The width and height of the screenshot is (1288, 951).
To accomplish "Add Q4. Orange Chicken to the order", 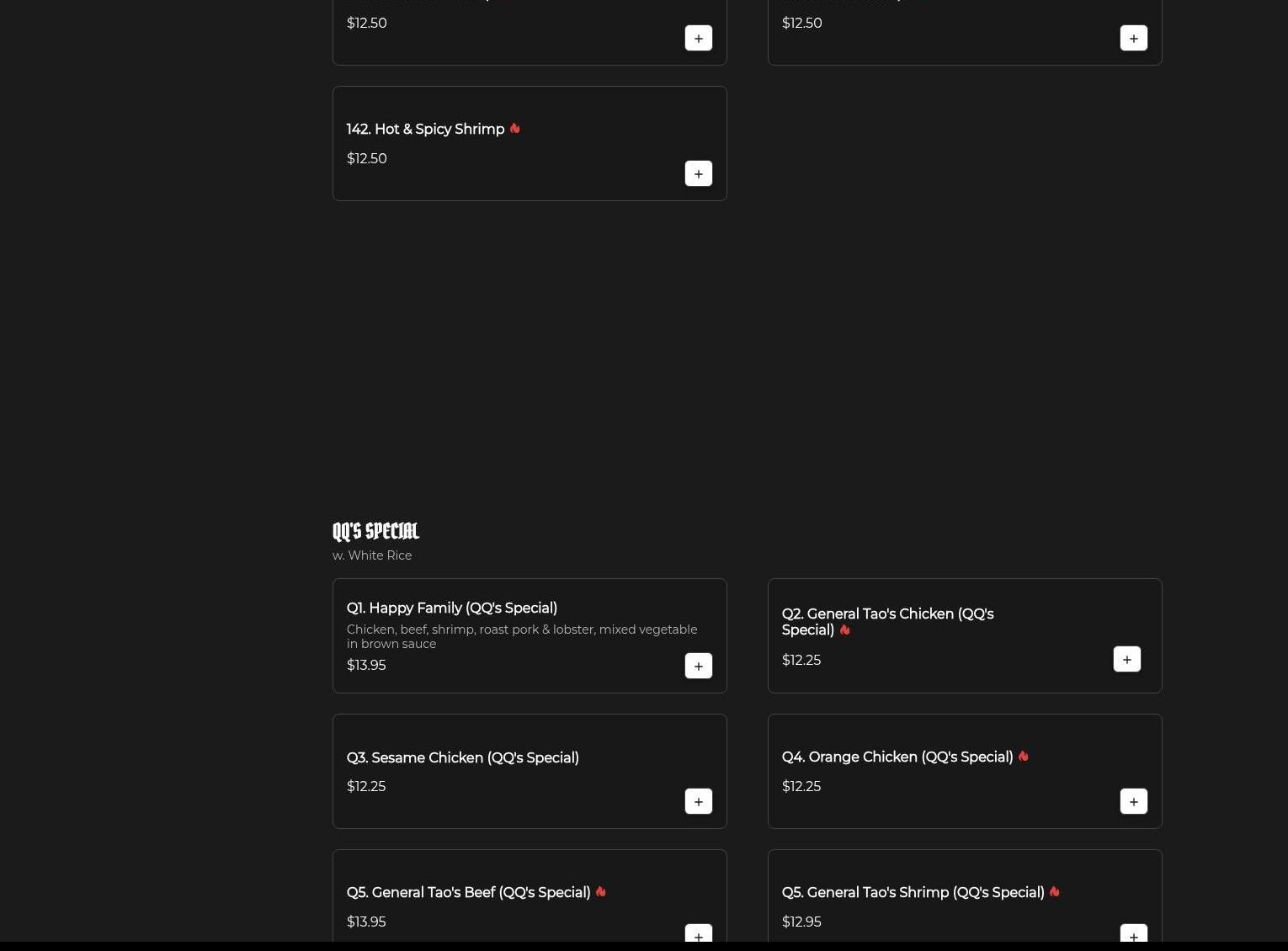I will tap(1134, 801).
